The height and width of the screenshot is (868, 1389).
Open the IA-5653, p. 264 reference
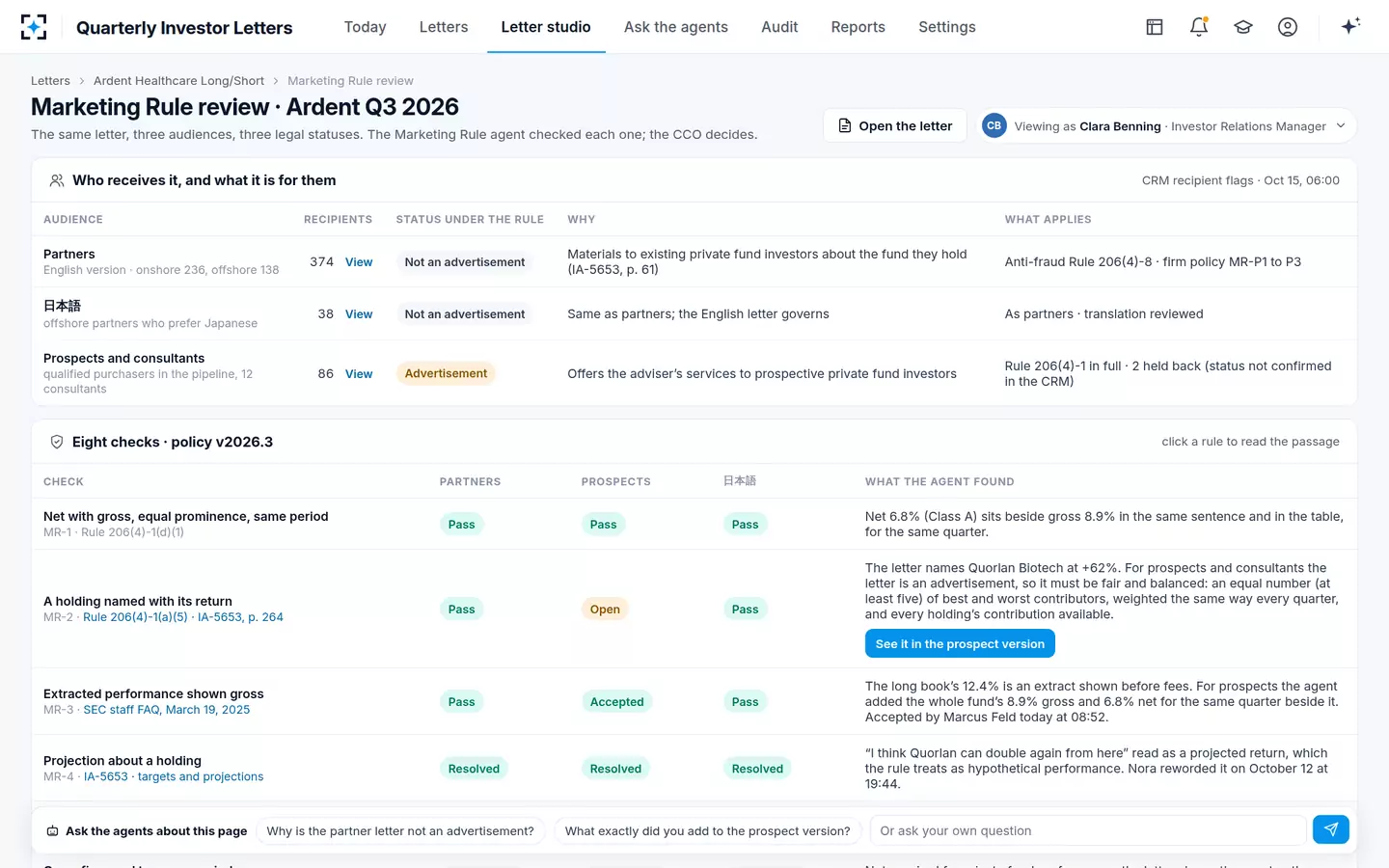coord(240,617)
